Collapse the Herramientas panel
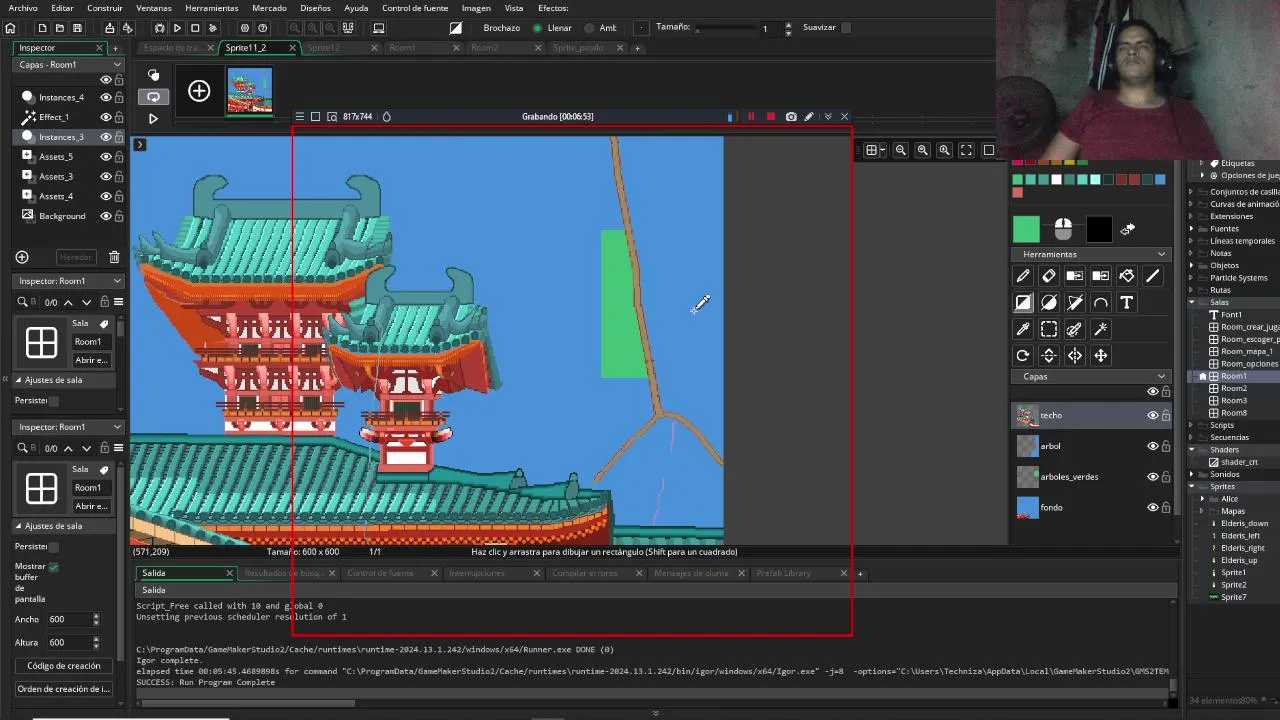 pyautogui.click(x=1161, y=254)
